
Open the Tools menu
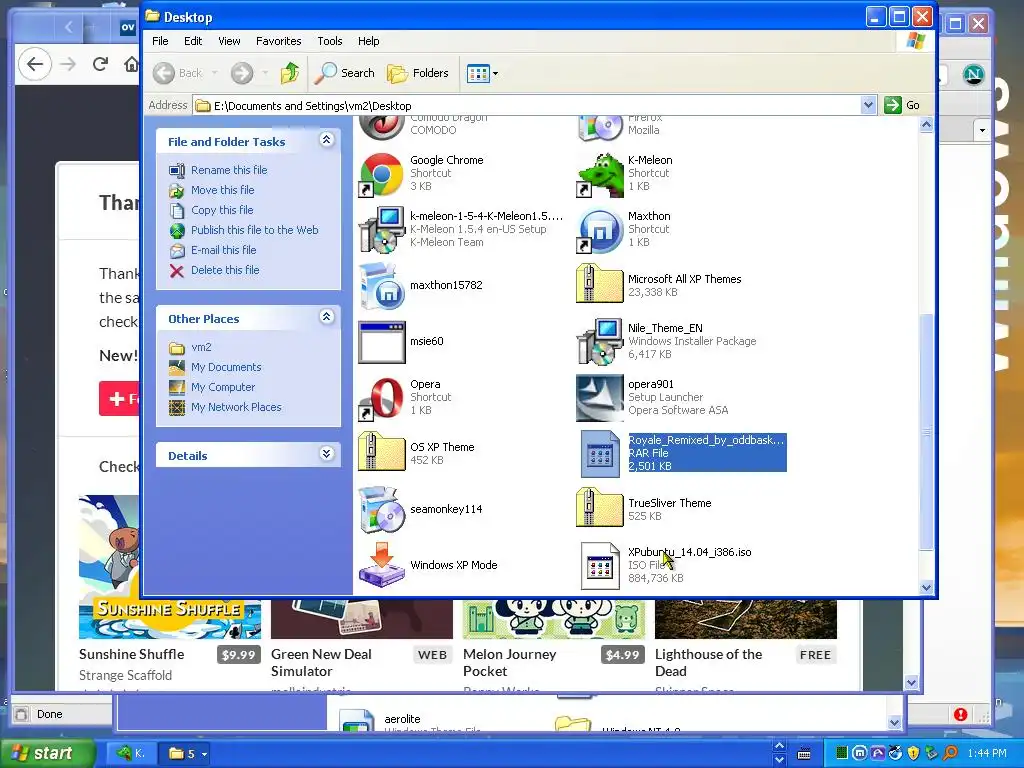click(x=330, y=41)
